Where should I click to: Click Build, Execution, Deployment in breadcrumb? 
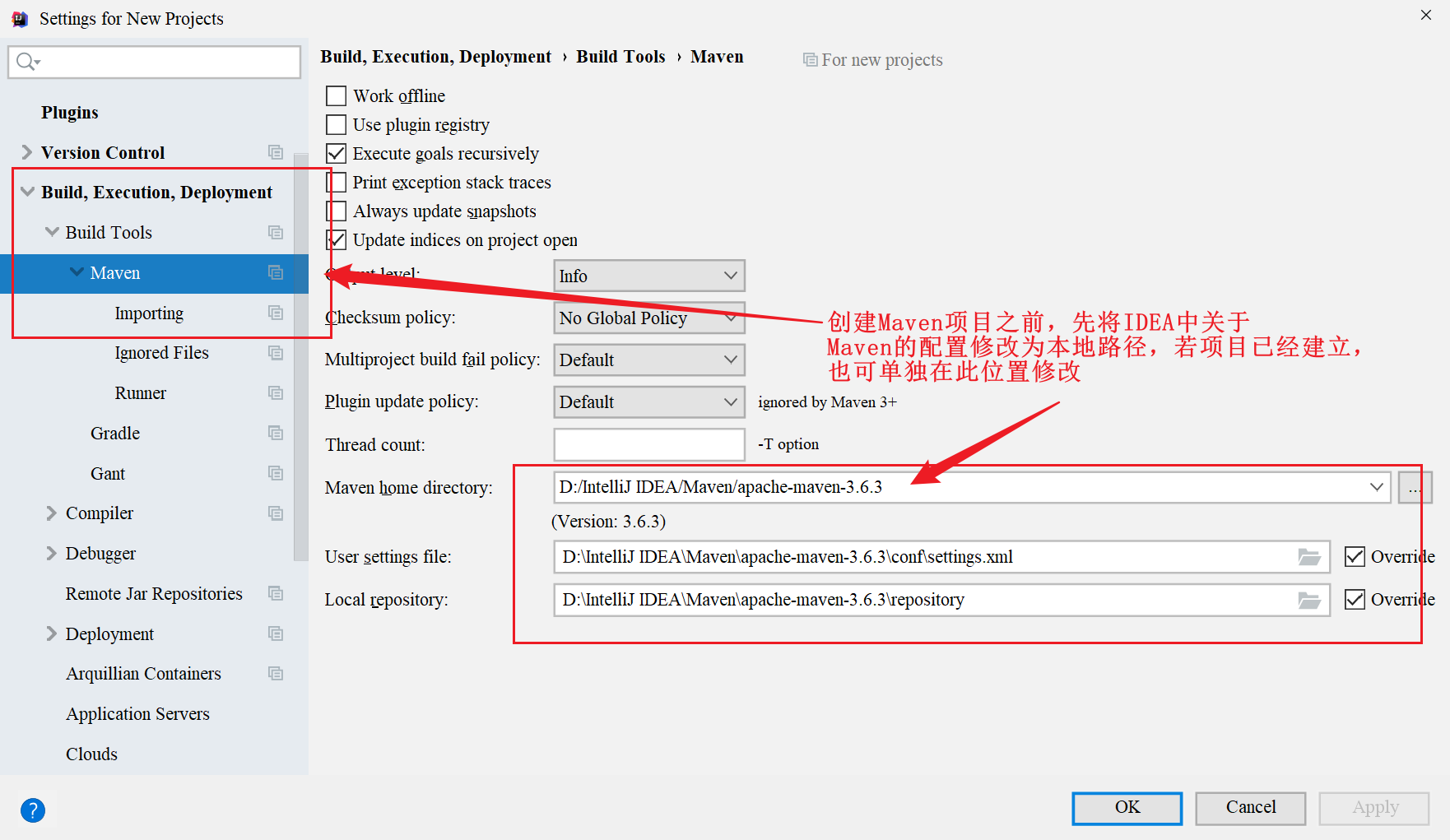tap(435, 57)
